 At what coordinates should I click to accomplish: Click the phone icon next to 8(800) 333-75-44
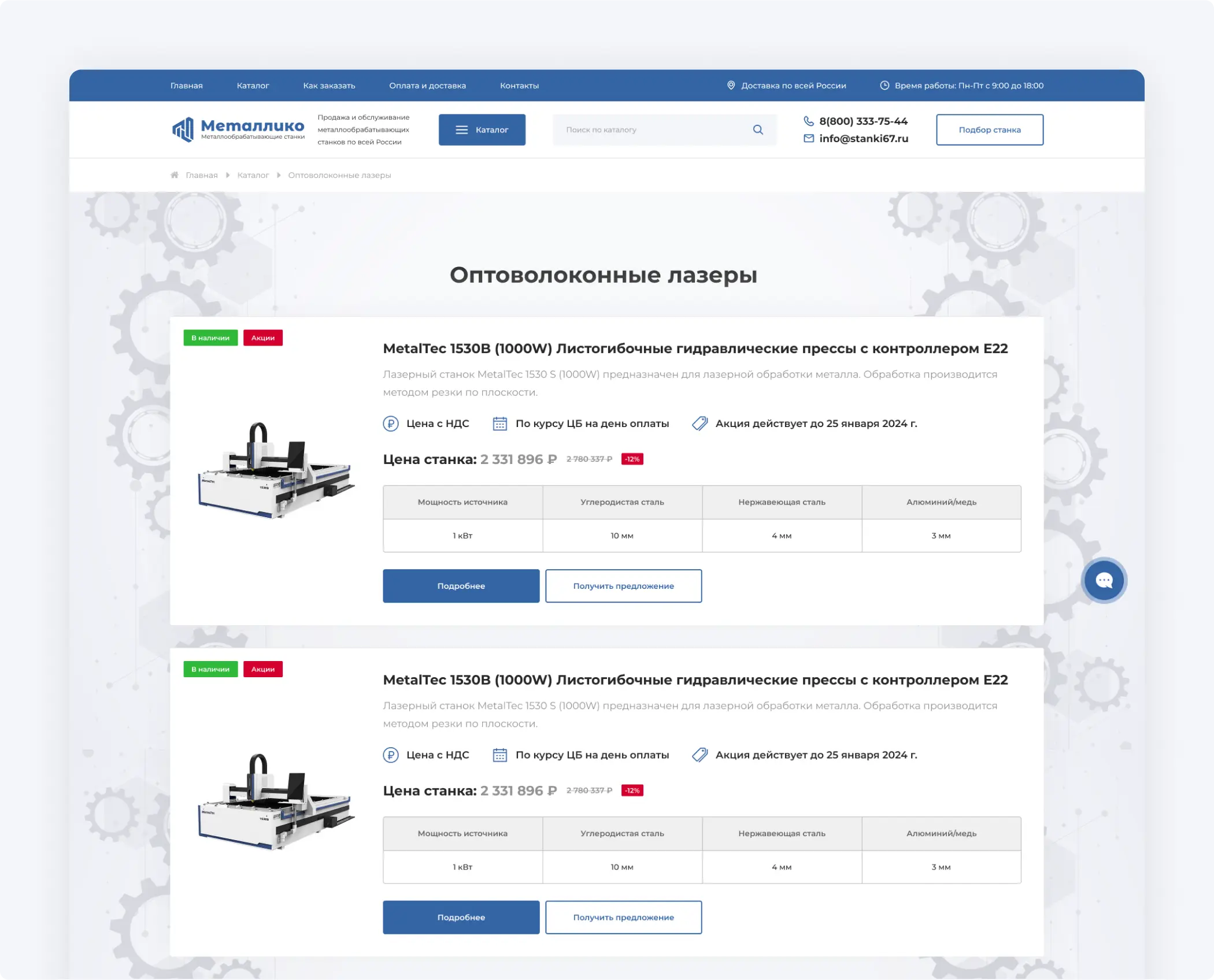click(x=808, y=121)
